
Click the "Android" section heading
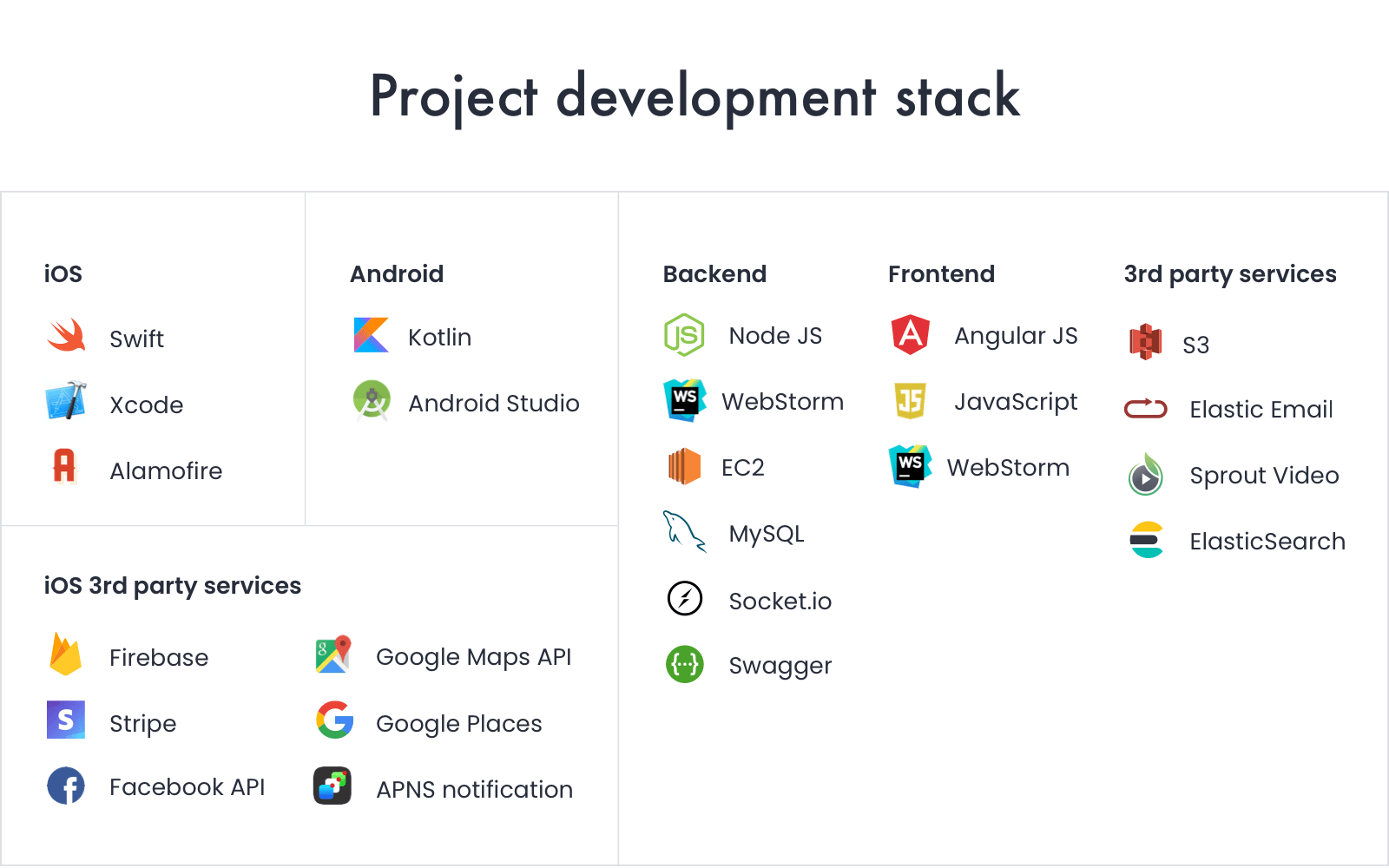397,273
